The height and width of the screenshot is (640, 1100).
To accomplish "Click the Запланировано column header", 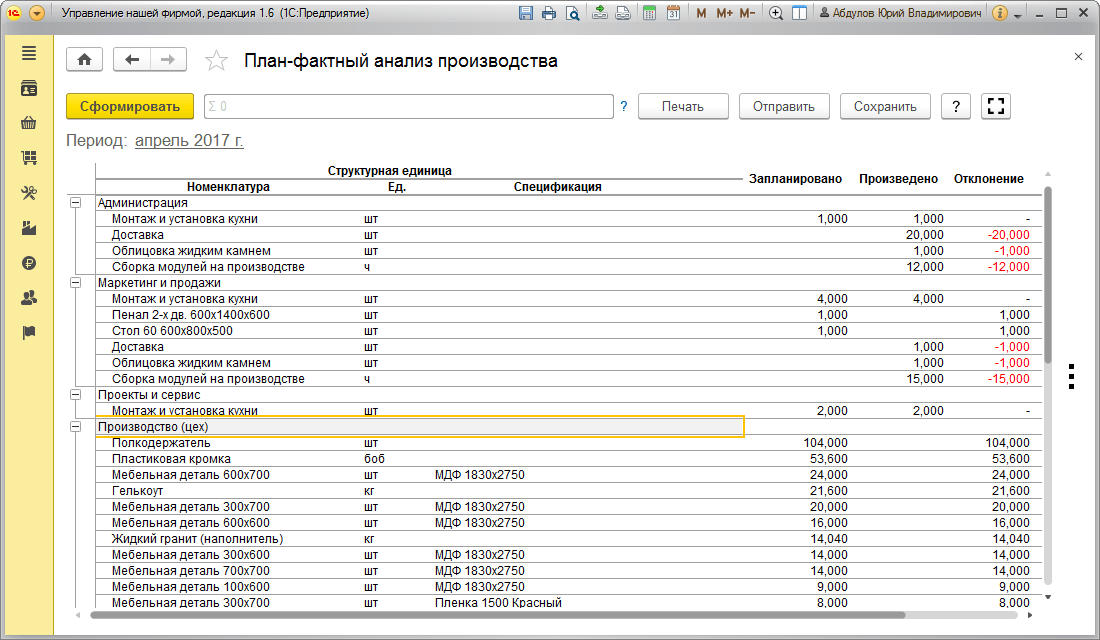I will click(796, 179).
